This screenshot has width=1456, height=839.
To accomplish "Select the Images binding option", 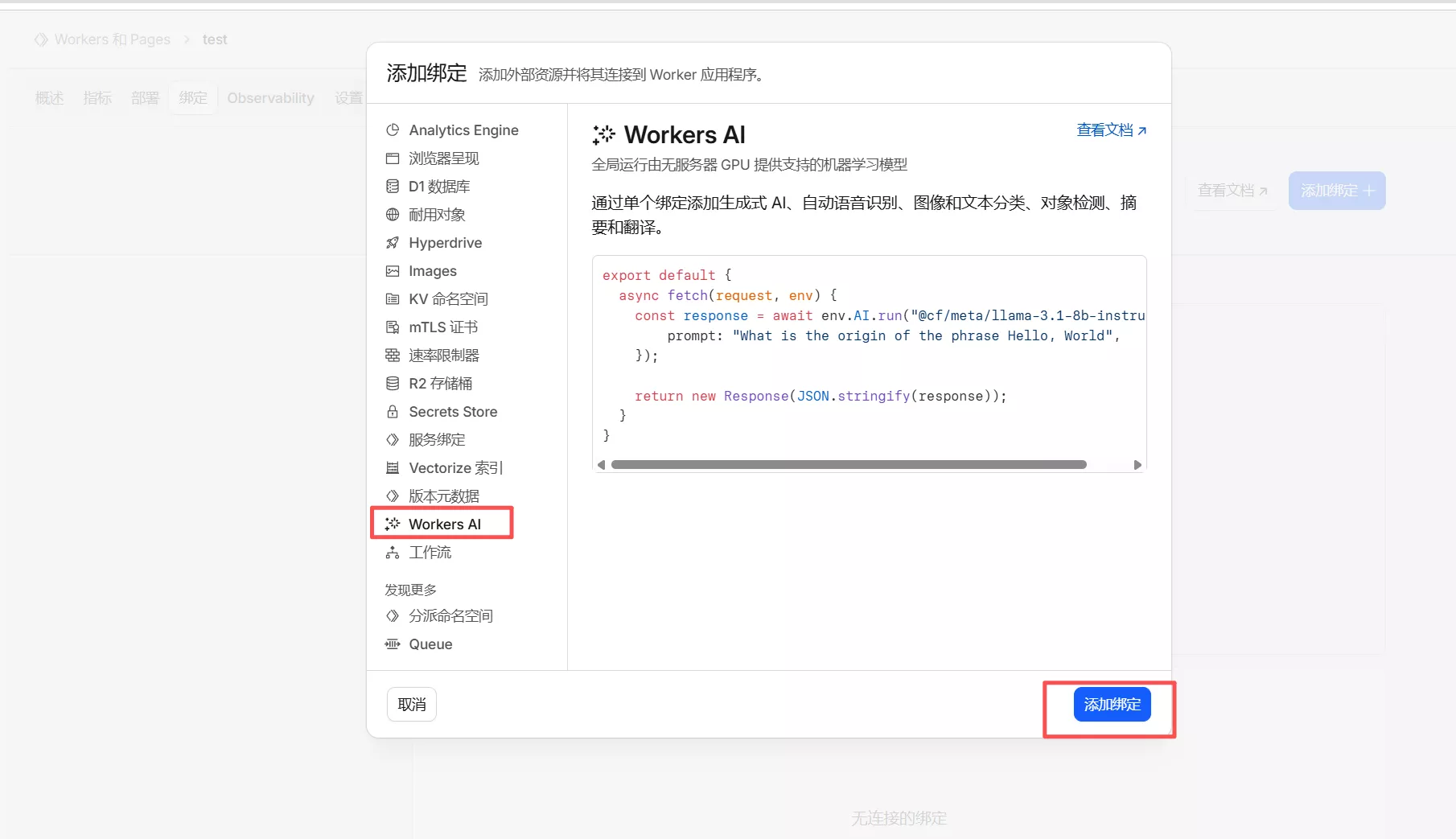I will (x=432, y=271).
